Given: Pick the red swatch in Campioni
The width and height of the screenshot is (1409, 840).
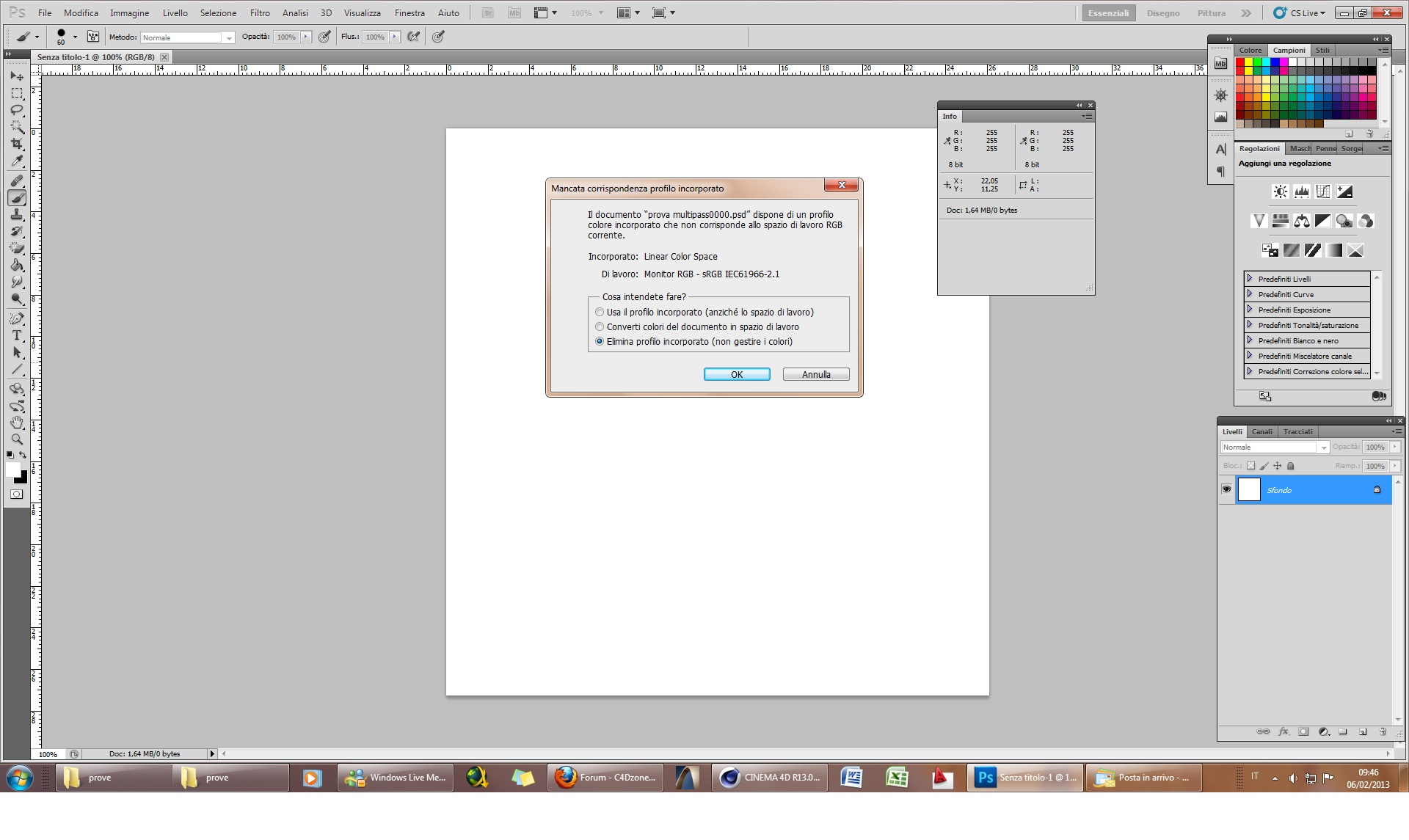Looking at the screenshot, I should pos(1240,62).
